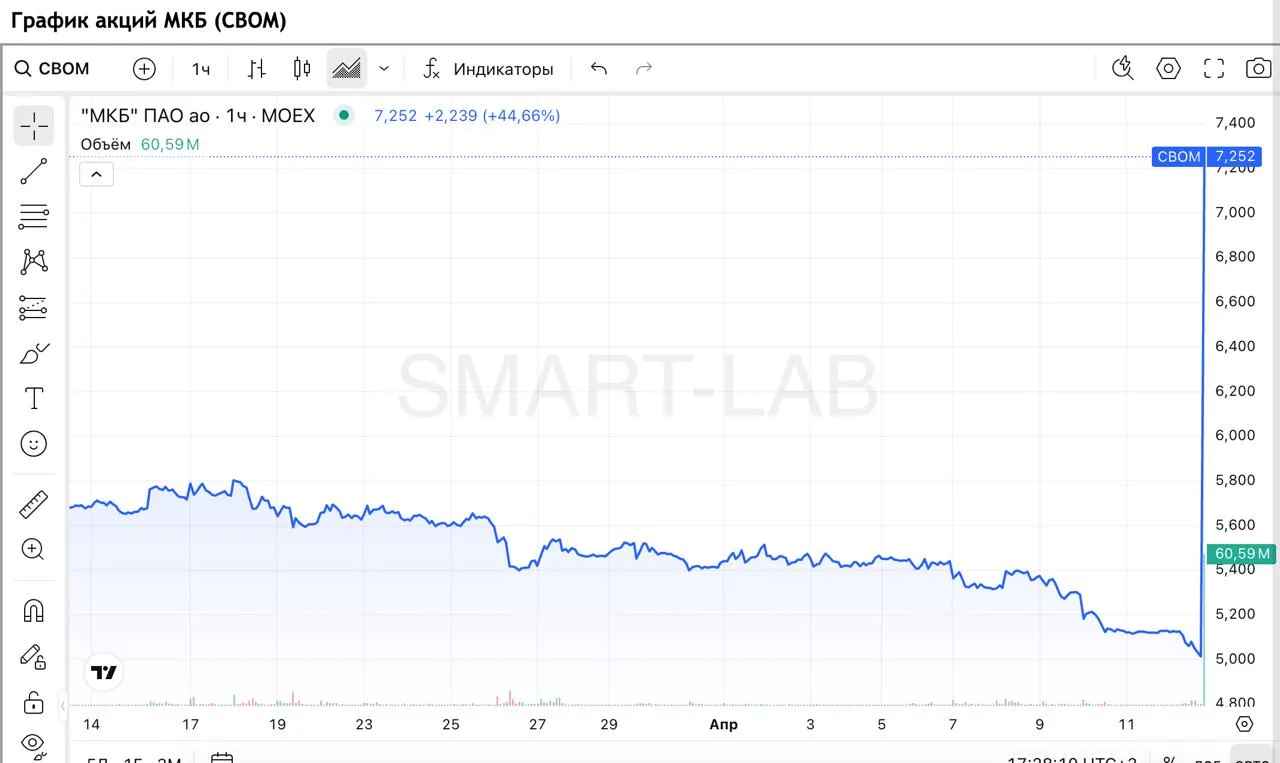Open the 1ч interval selector
Viewport: 1280px width, 763px height.
tap(201, 69)
